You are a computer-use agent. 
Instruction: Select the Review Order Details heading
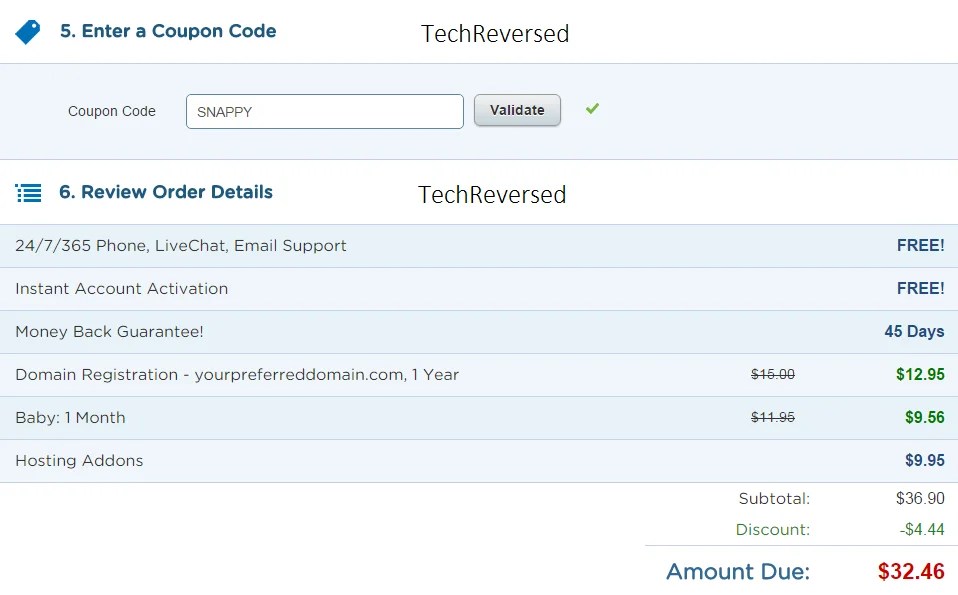click(166, 192)
